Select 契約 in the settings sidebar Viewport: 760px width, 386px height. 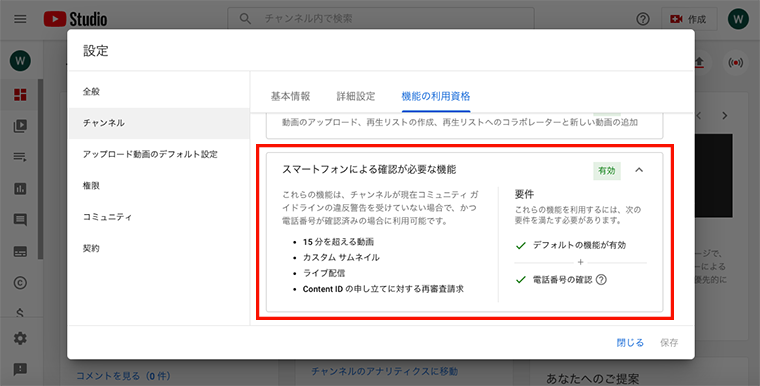point(159,248)
